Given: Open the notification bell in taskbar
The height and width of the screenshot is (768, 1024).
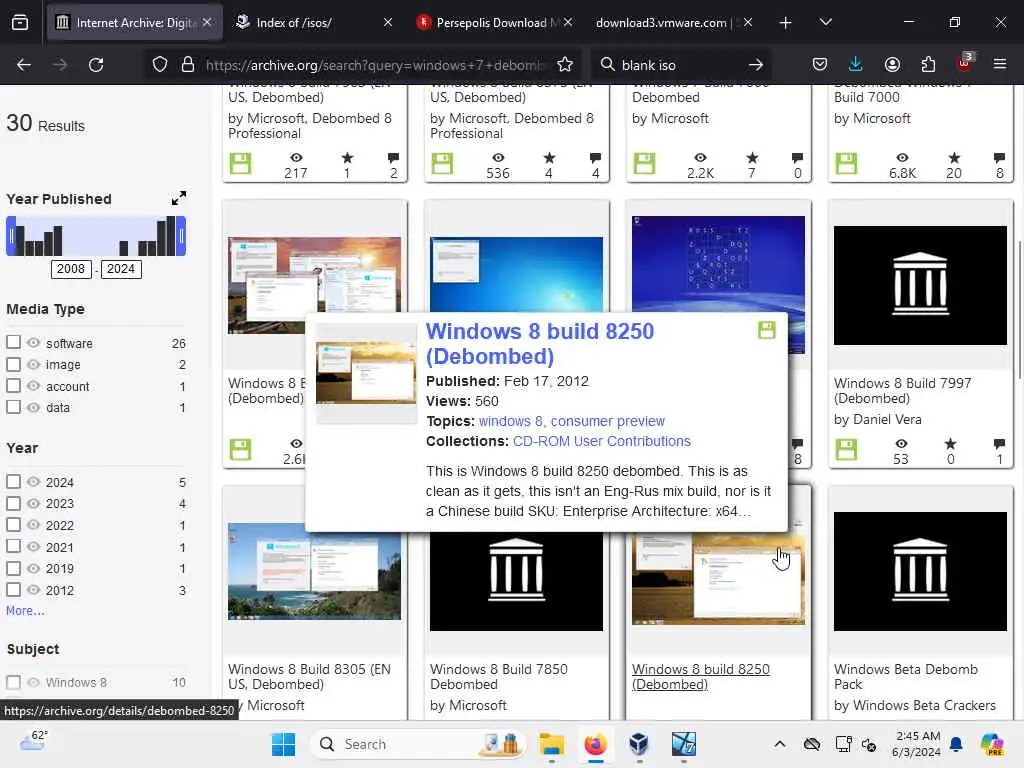Looking at the screenshot, I should [956, 744].
